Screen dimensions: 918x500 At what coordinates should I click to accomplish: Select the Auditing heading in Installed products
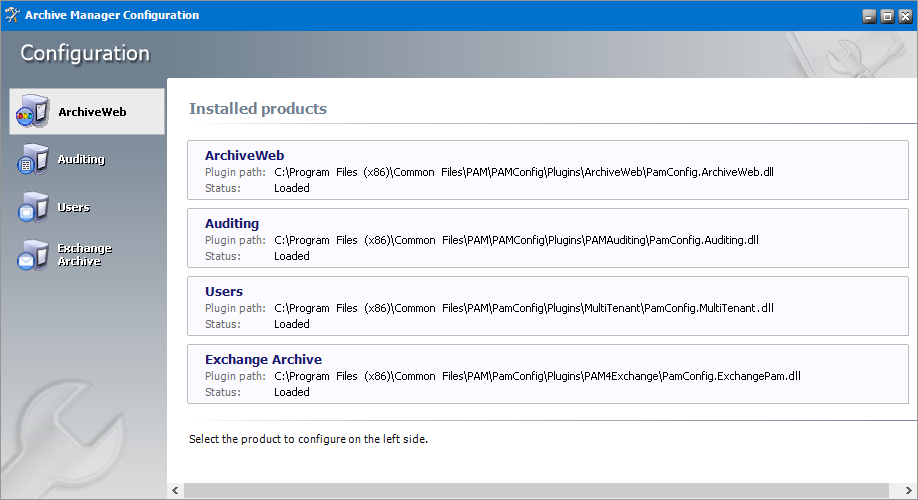tap(231, 223)
